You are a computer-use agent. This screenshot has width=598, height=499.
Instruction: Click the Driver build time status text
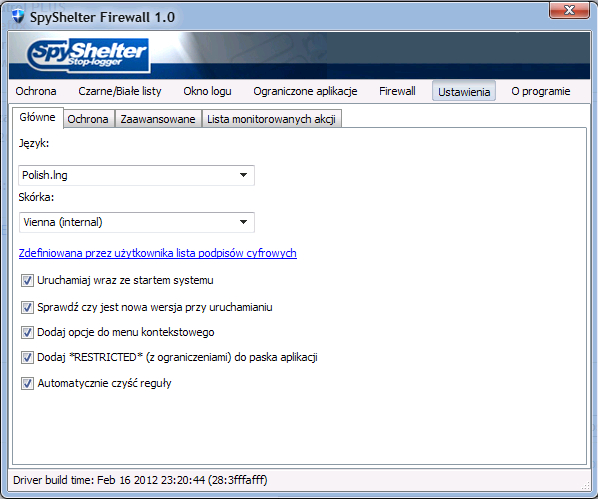[x=140, y=480]
